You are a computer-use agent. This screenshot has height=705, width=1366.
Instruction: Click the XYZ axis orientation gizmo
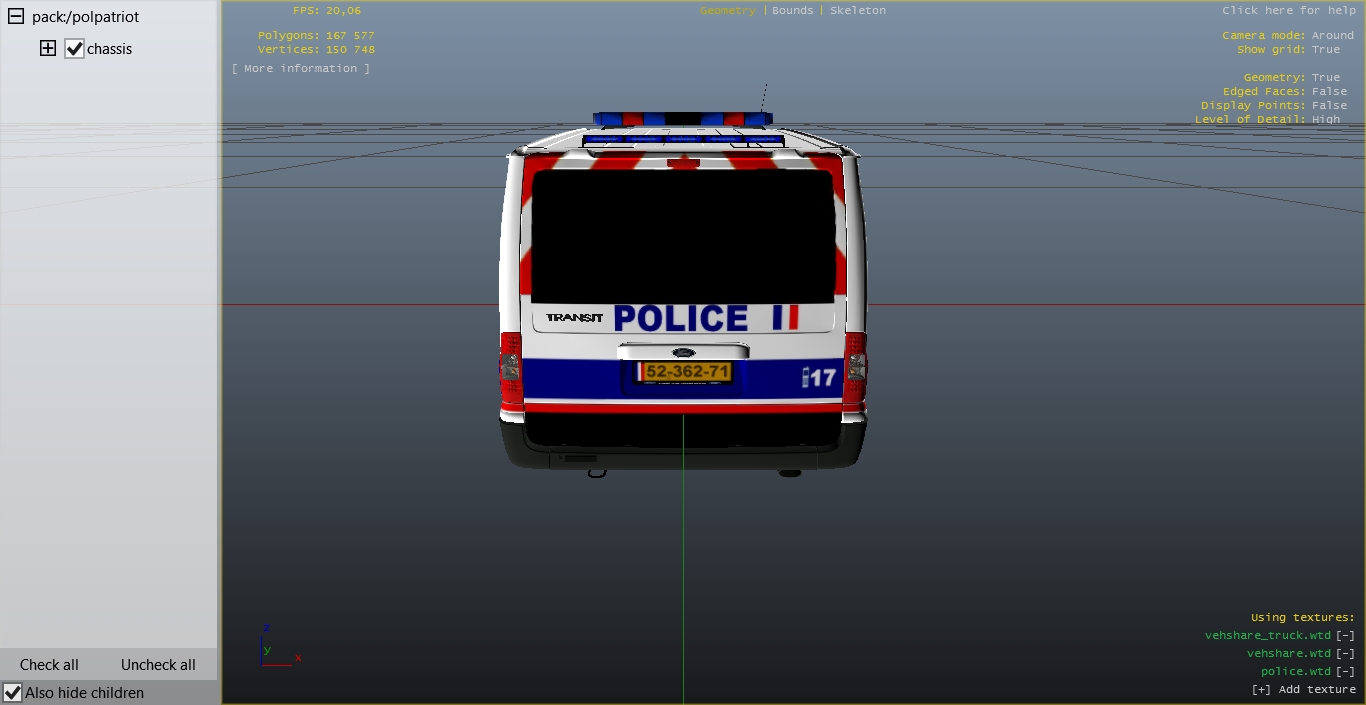[279, 646]
